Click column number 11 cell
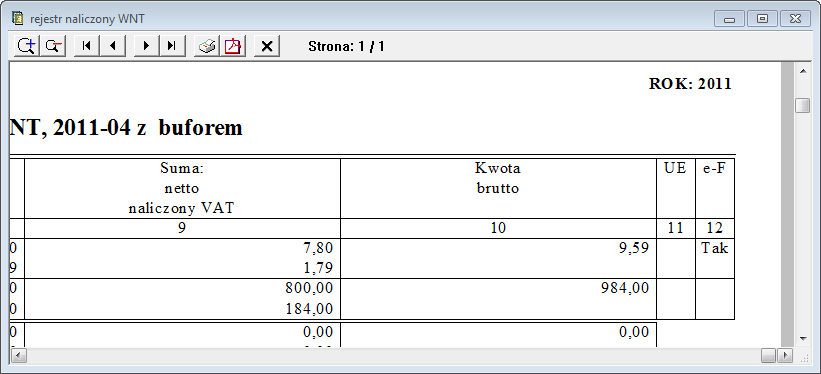821x374 pixels. coord(676,228)
